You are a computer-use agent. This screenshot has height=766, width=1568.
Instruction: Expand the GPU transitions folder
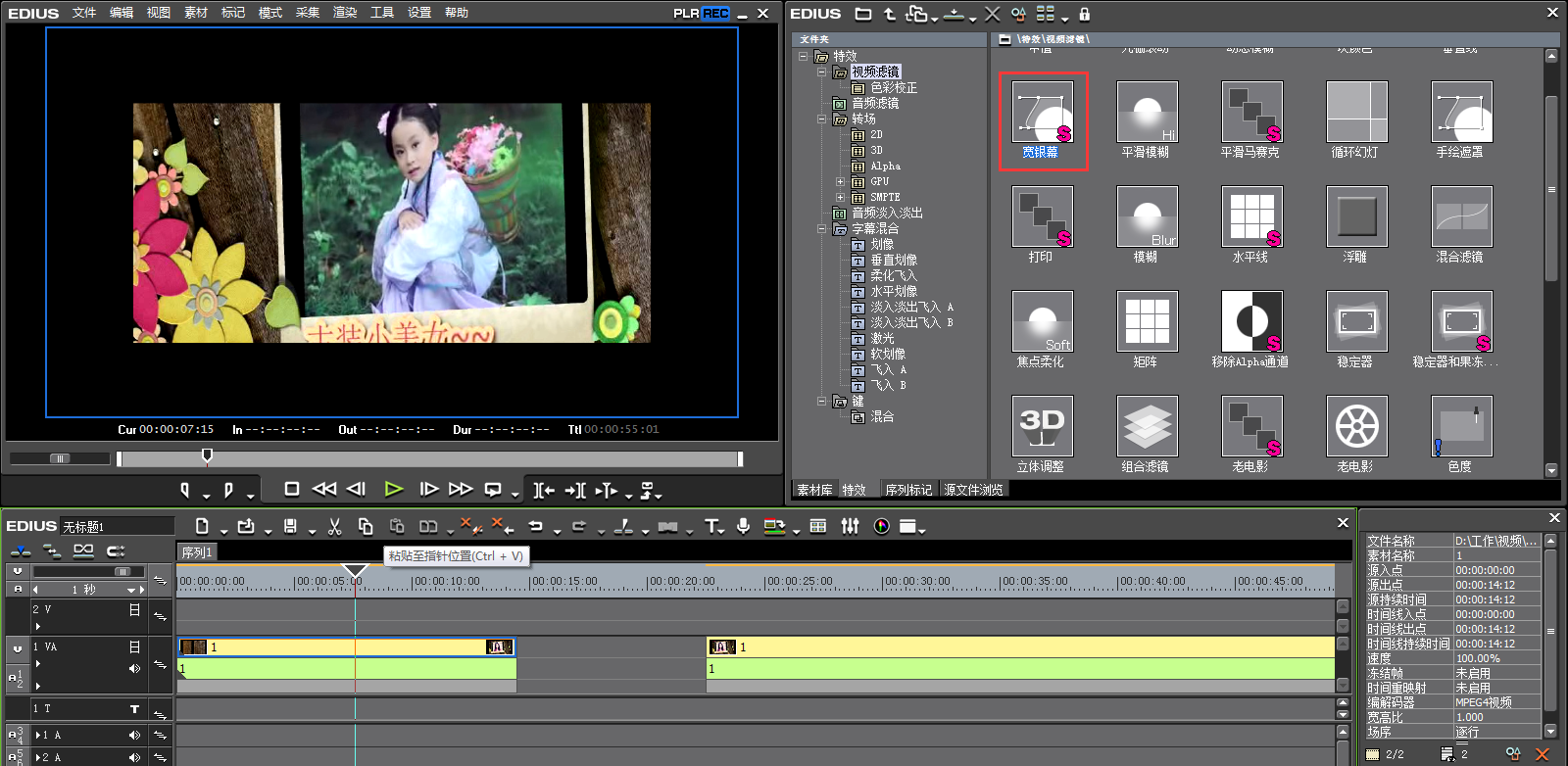840,181
